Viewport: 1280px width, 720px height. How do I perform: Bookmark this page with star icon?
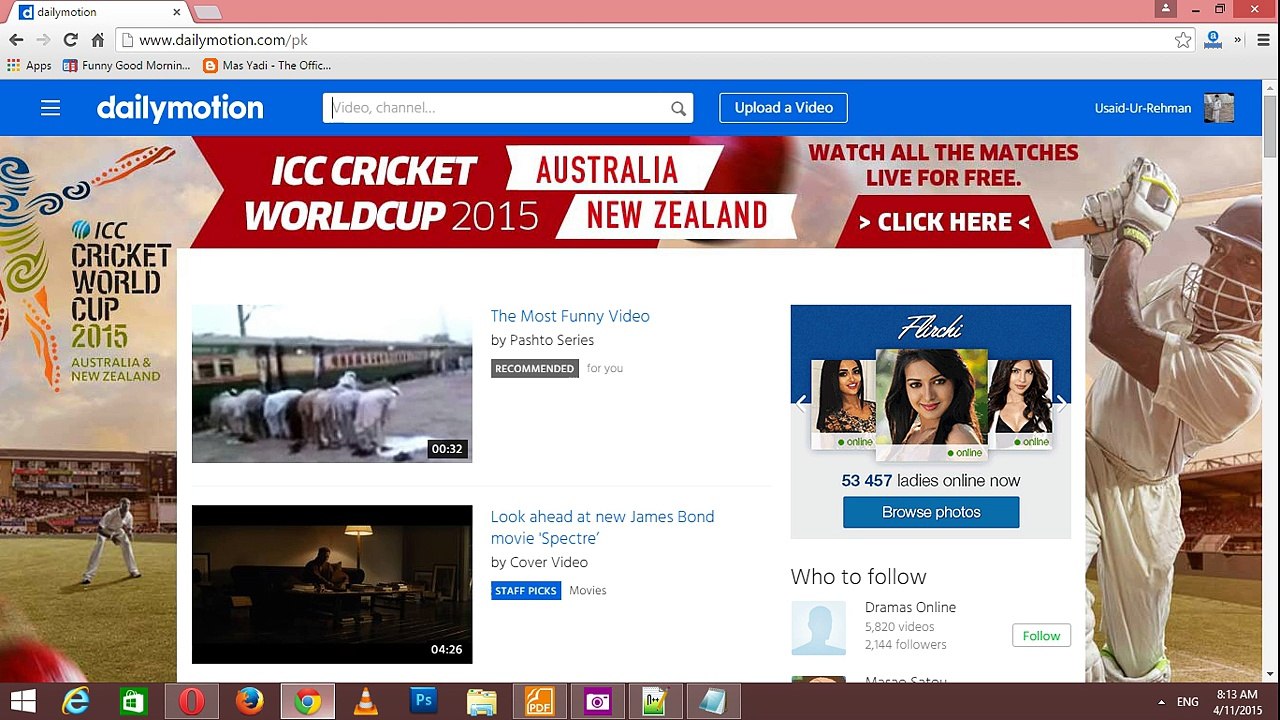click(x=1183, y=40)
